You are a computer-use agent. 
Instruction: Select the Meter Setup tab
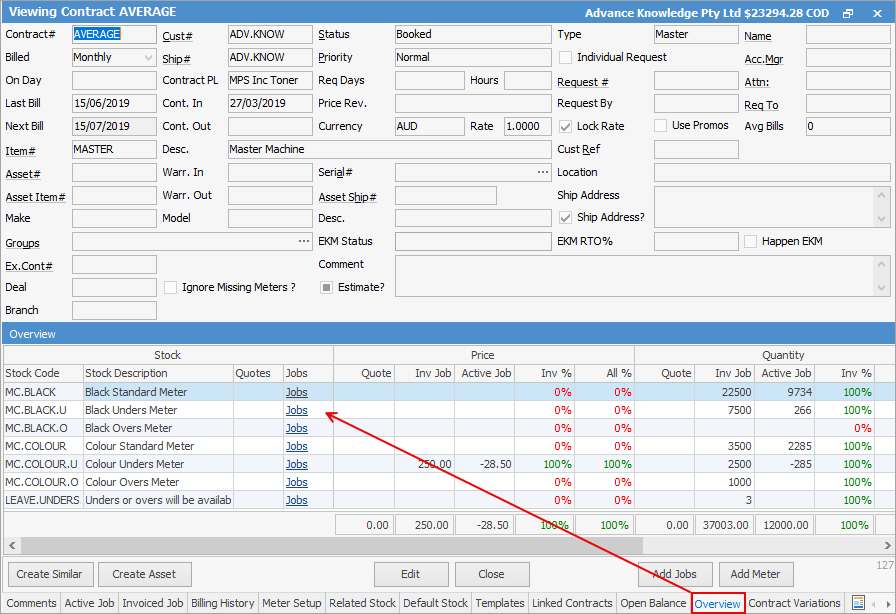[291, 603]
